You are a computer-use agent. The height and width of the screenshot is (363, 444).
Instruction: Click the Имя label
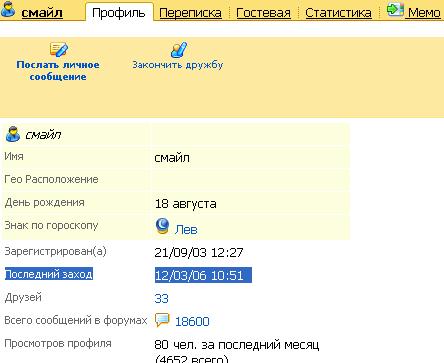14,156
